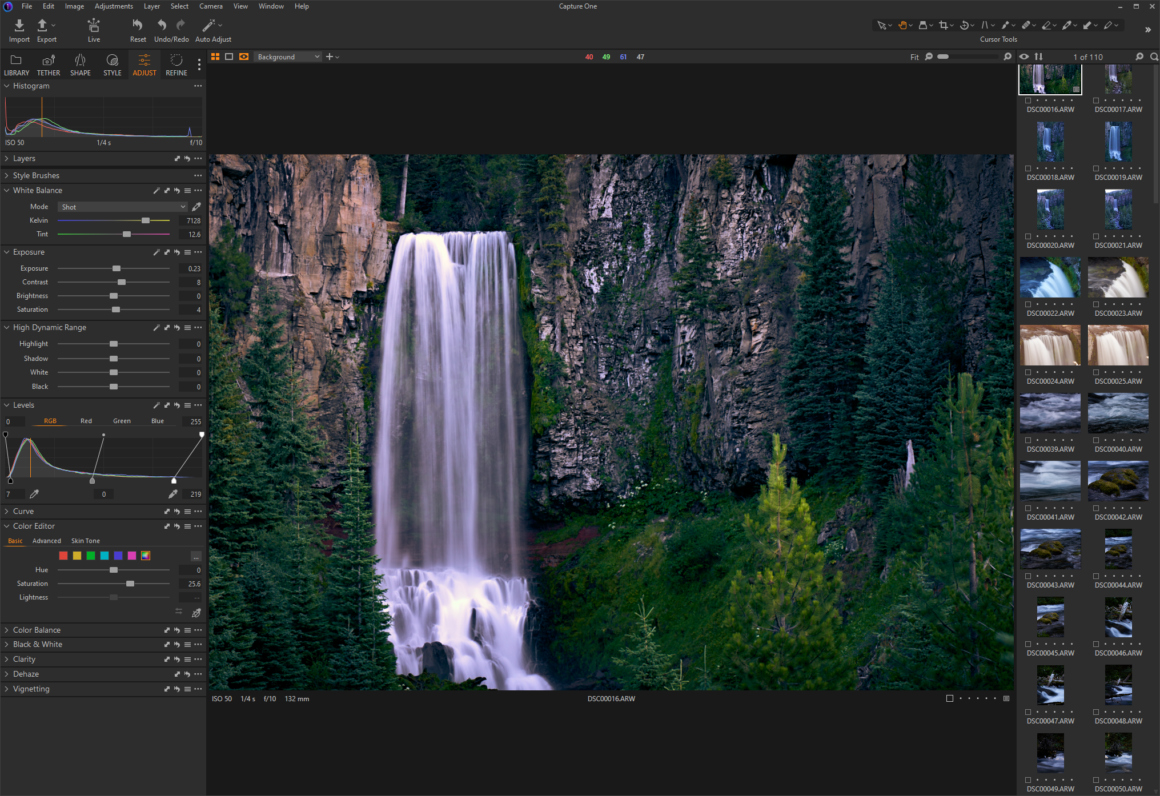1160x796 pixels.
Task: Expand the Style Brushes panel
Action: coord(7,175)
